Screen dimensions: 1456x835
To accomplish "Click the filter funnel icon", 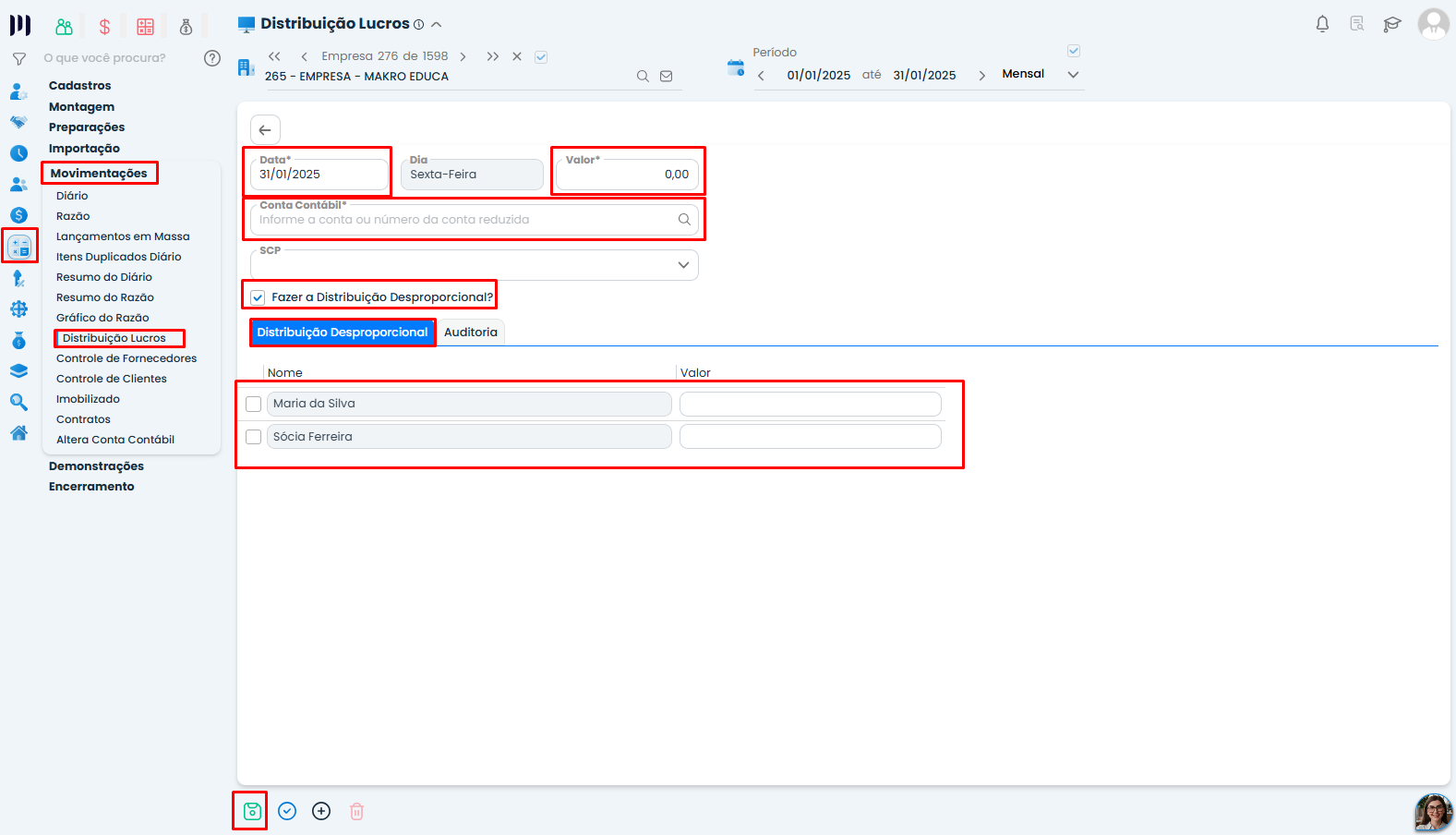I will tap(19, 59).
